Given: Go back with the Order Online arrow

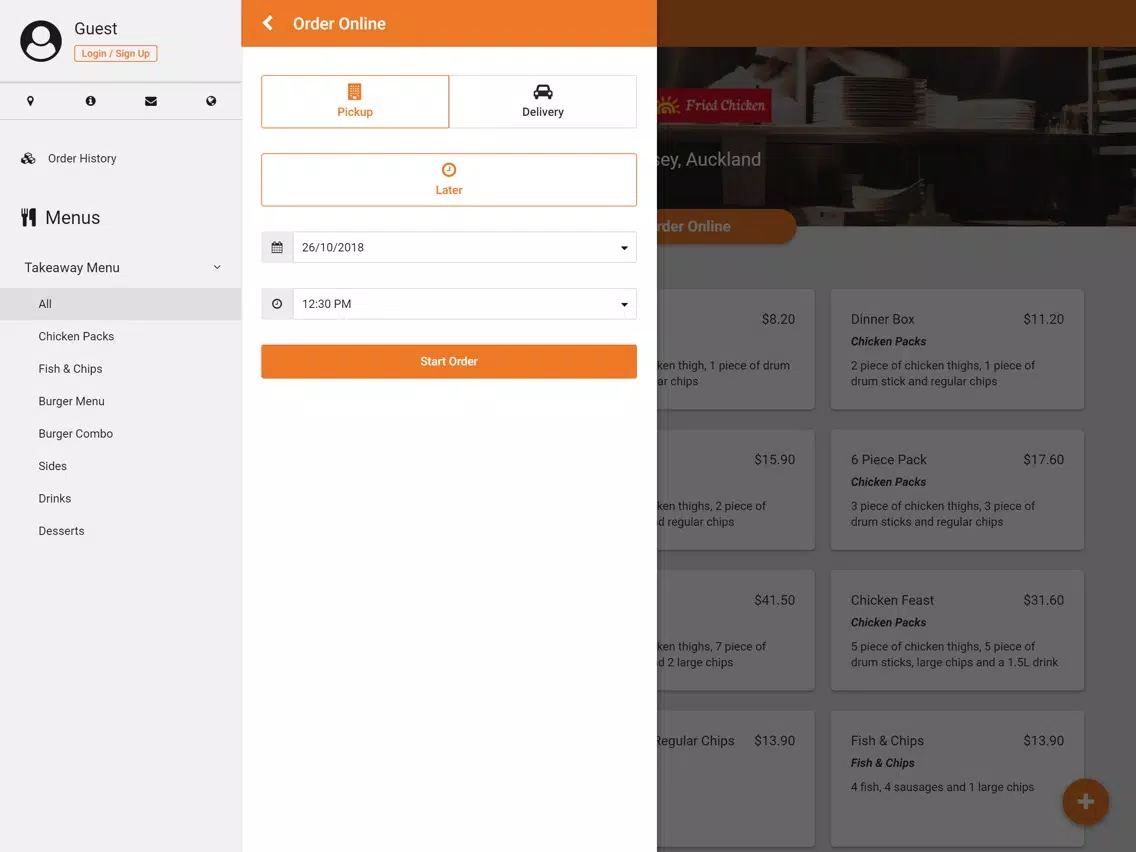Looking at the screenshot, I should coord(268,23).
